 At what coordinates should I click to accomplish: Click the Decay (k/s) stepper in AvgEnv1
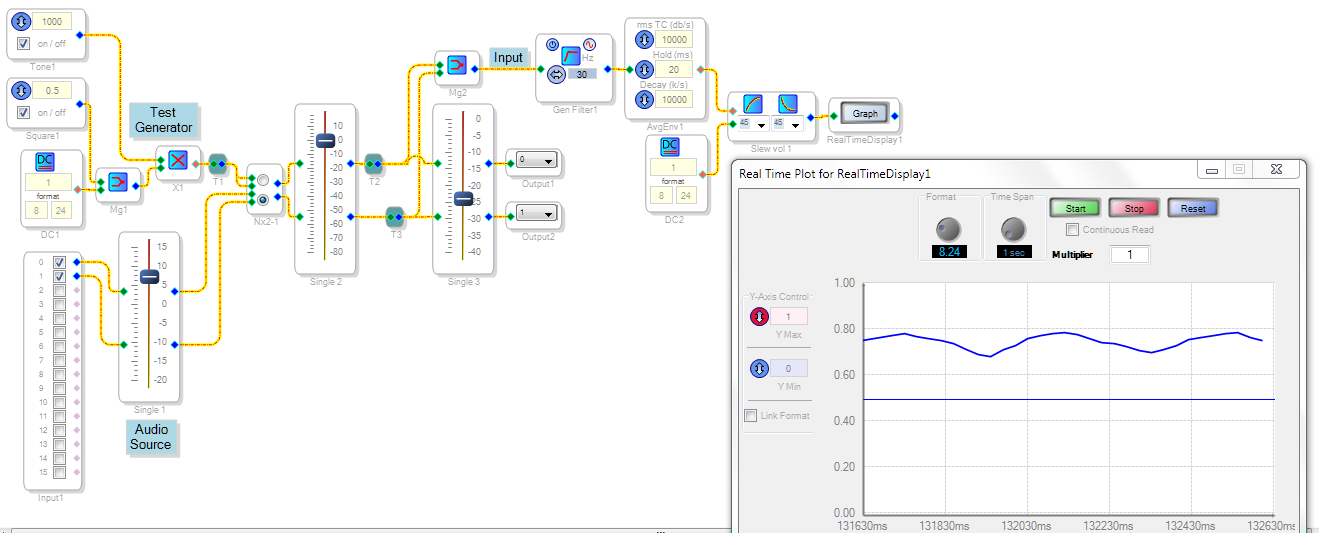pos(645,99)
